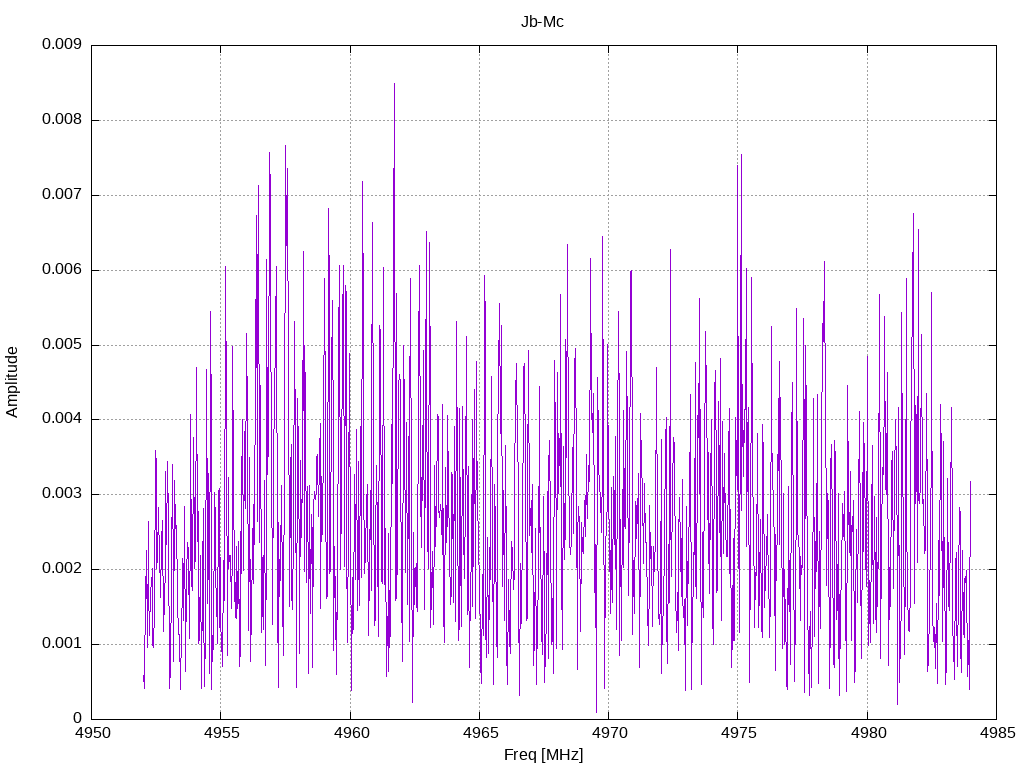This screenshot has width=1024, height=768.
Task: Click the x-axis tick label 4960
Action: point(351,733)
